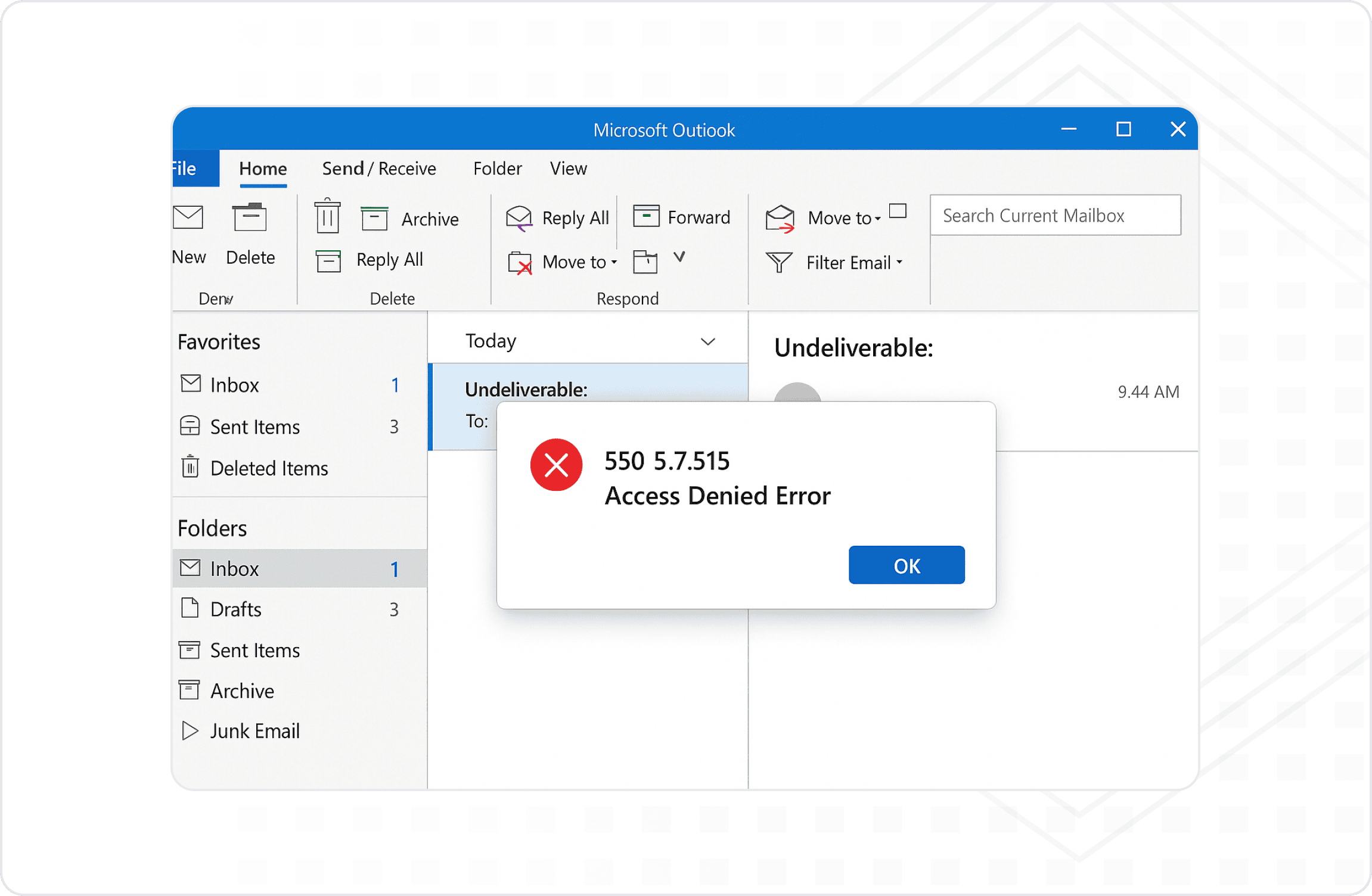1372x896 pixels.
Task: Expand the Respond group arrow below Forward
Action: tap(679, 257)
